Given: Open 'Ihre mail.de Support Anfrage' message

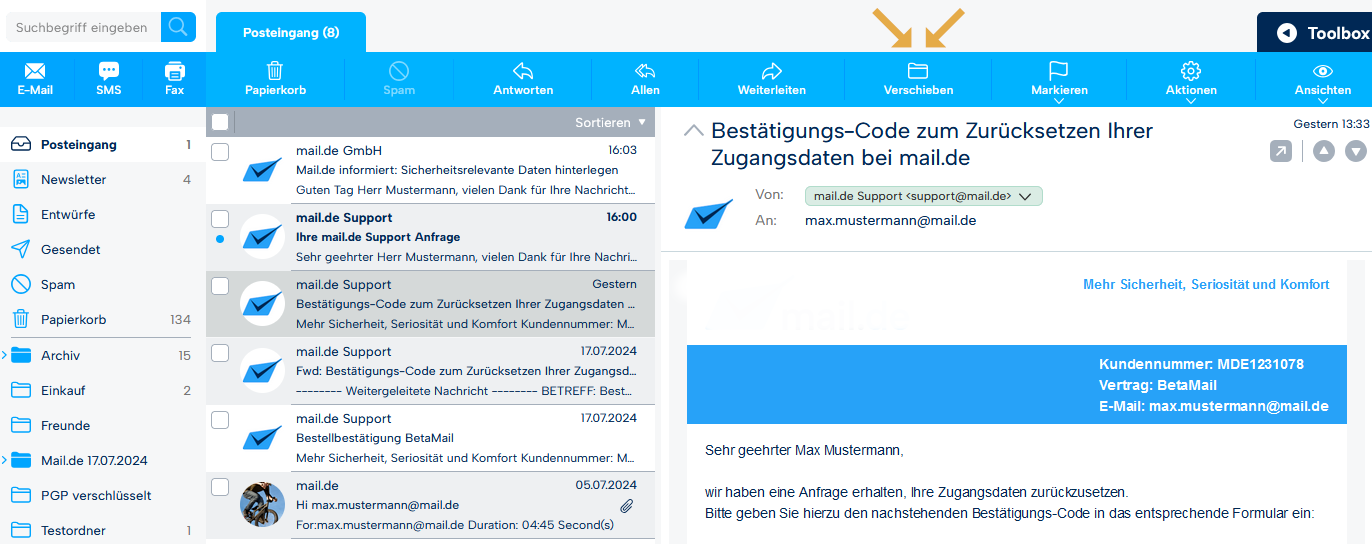Looking at the screenshot, I should click(431, 237).
